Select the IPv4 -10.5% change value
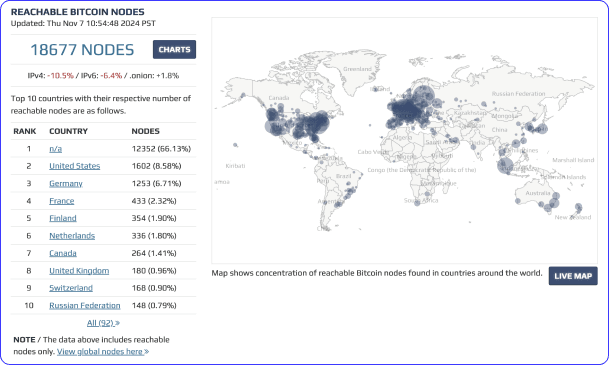The height and width of the screenshot is (365, 609). (x=61, y=76)
